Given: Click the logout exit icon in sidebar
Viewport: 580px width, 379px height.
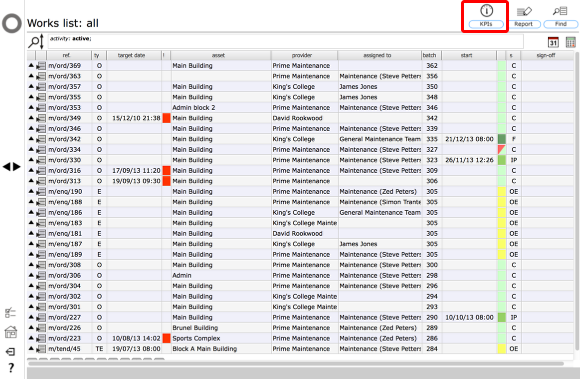Looking at the screenshot, I should coord(10,352).
